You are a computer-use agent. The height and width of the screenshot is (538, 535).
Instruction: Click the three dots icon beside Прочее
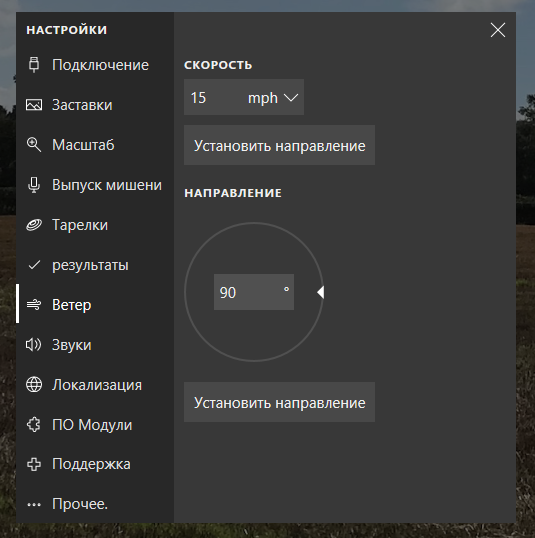pyautogui.click(x=34, y=504)
